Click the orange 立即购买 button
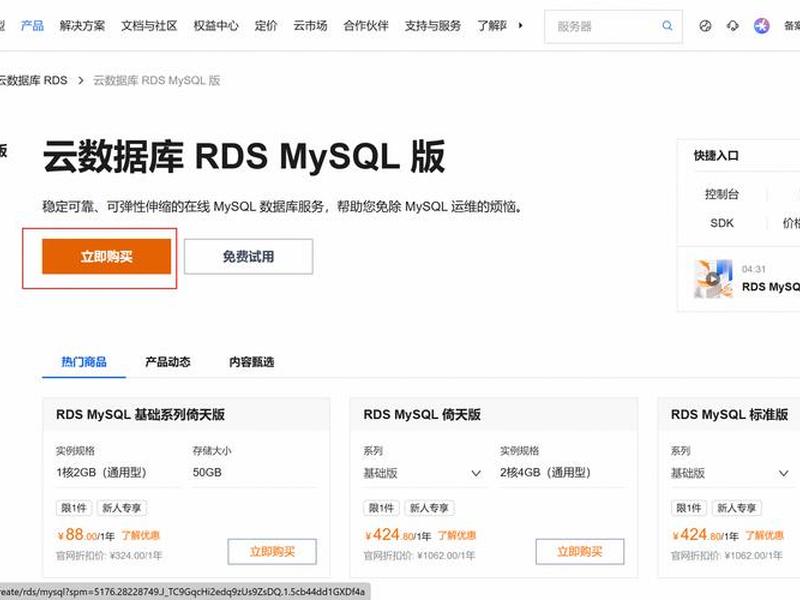The height and width of the screenshot is (600, 800). 106,256
